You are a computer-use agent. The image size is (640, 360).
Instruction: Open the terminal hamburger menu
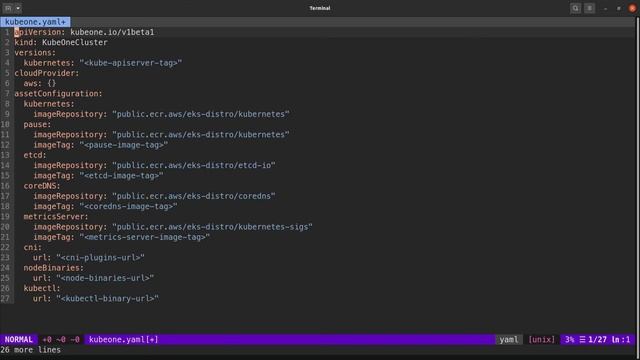click(589, 8)
